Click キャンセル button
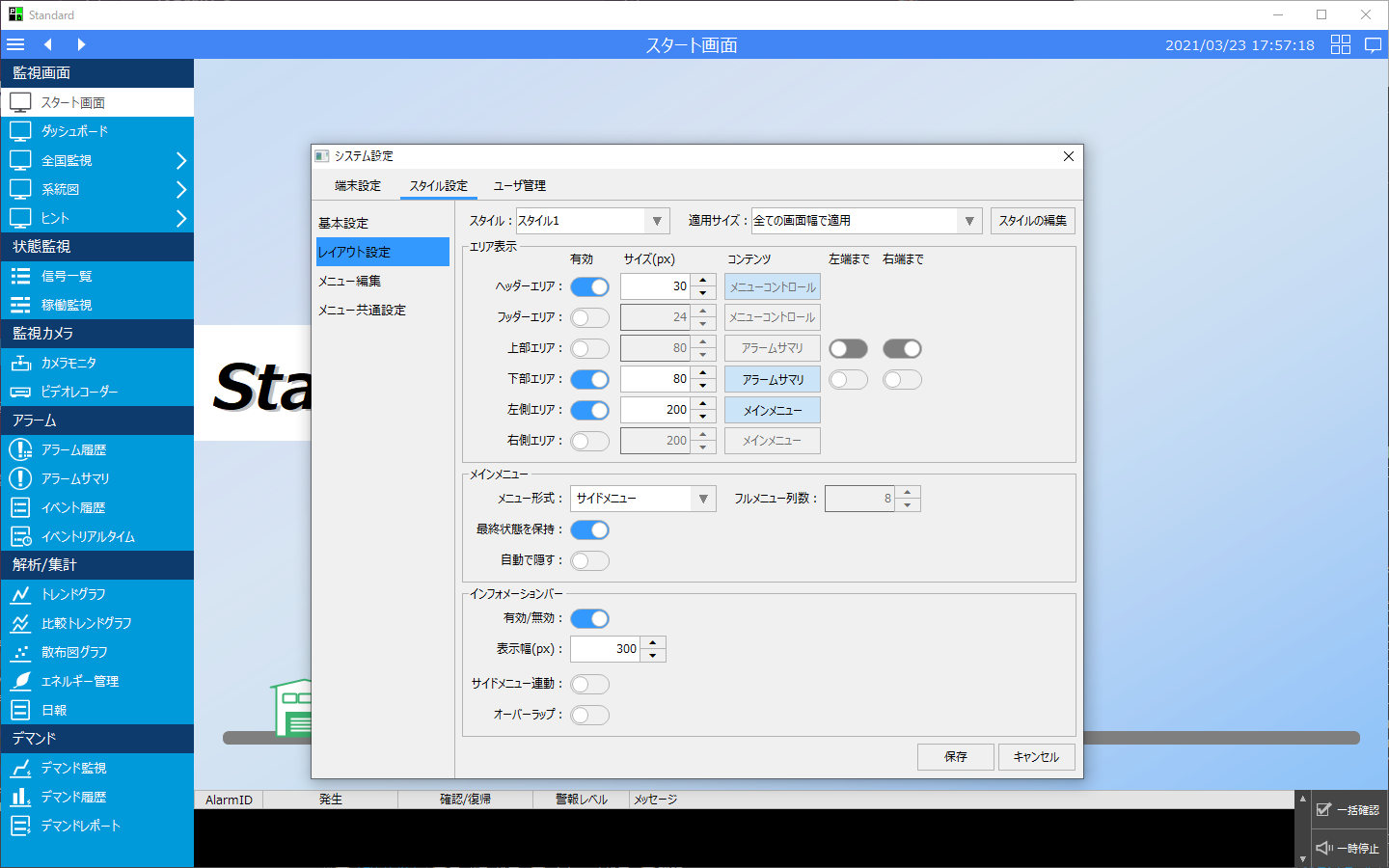Screen dimensions: 1389x868 click(x=1036, y=757)
